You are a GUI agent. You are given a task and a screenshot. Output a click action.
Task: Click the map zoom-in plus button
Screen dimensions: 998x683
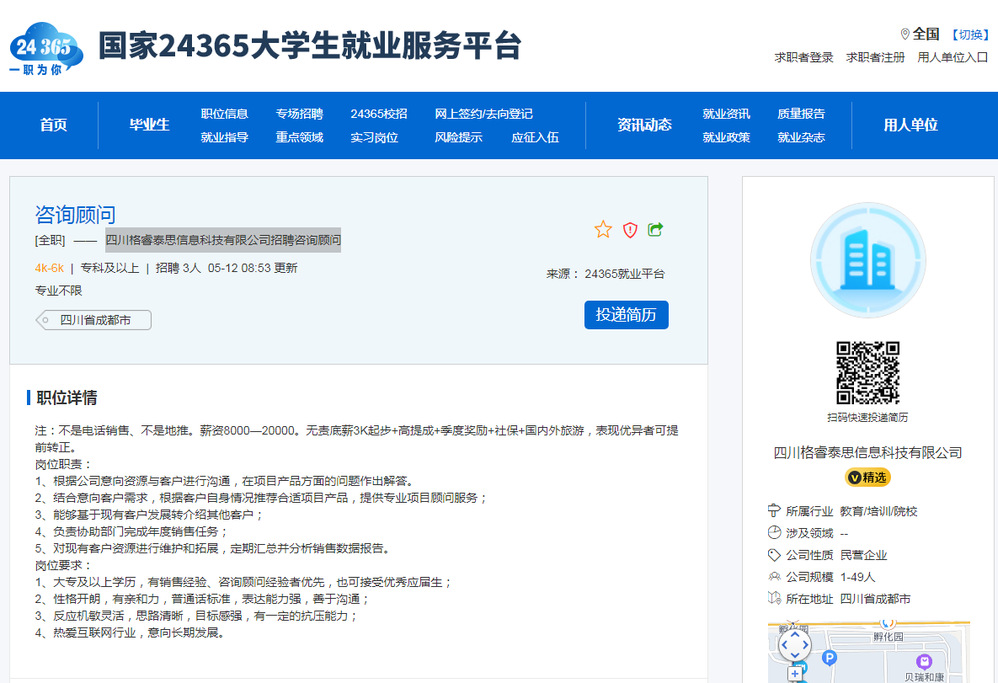coord(795,675)
